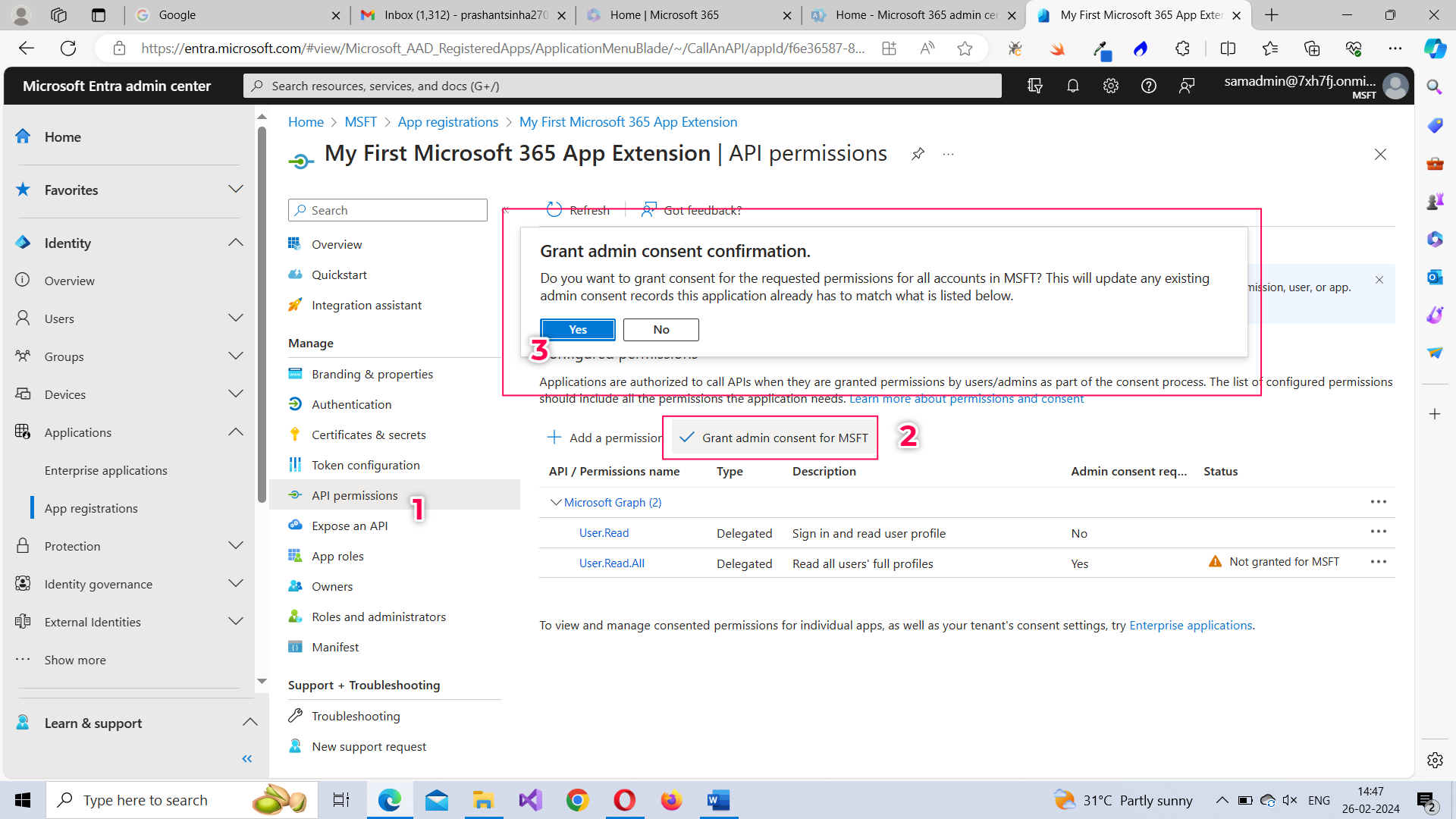Click Grant admin consent for MSFT

tap(773, 438)
